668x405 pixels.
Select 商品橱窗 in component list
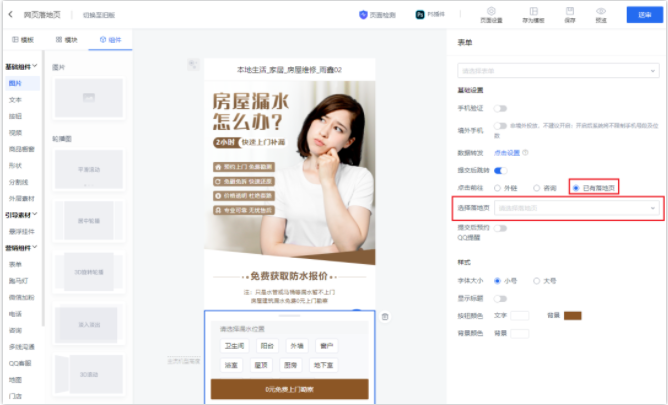click(x=22, y=149)
